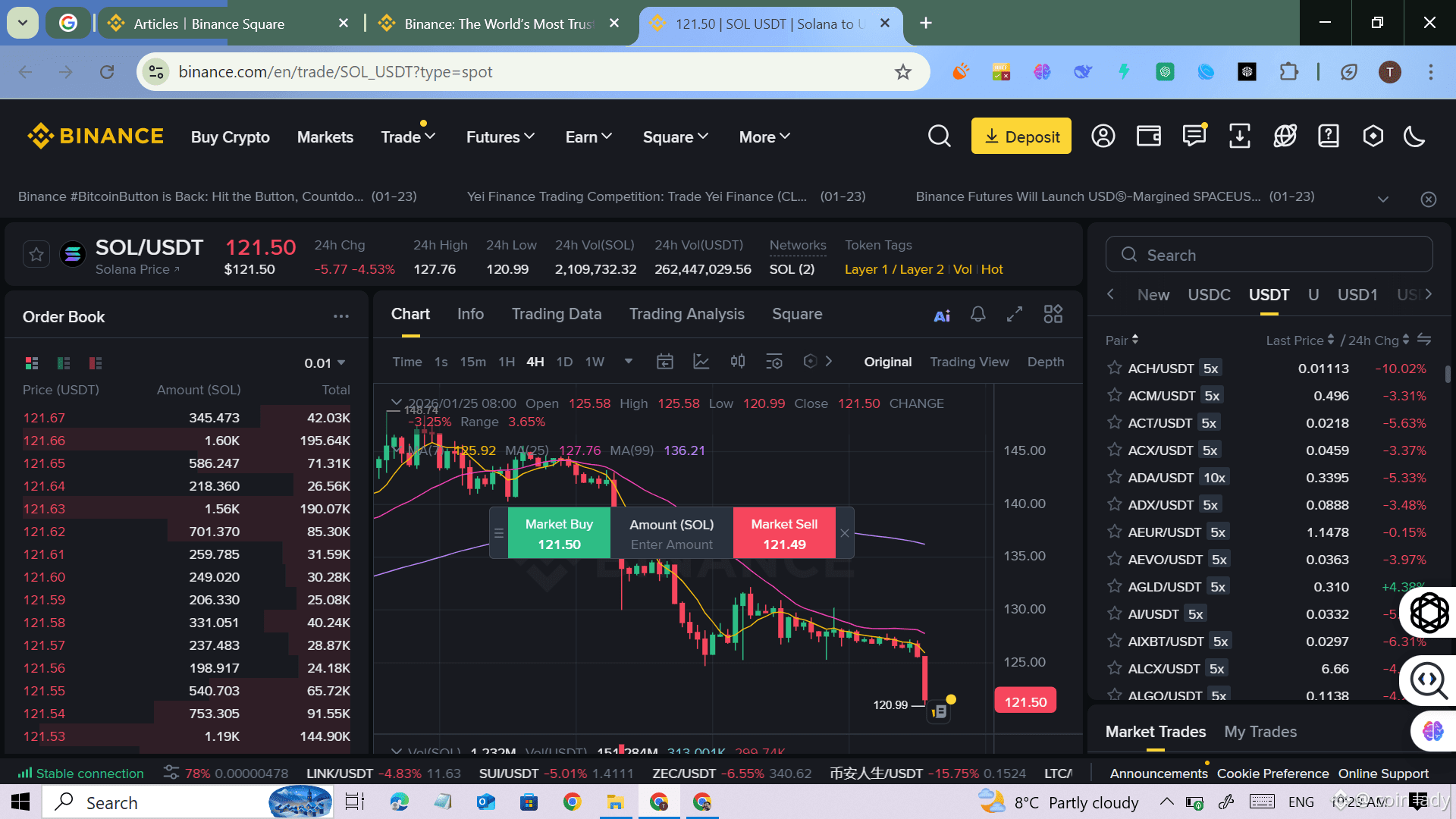Click the yellow Deposit button
Screen dimensions: 1456x819
(1021, 136)
